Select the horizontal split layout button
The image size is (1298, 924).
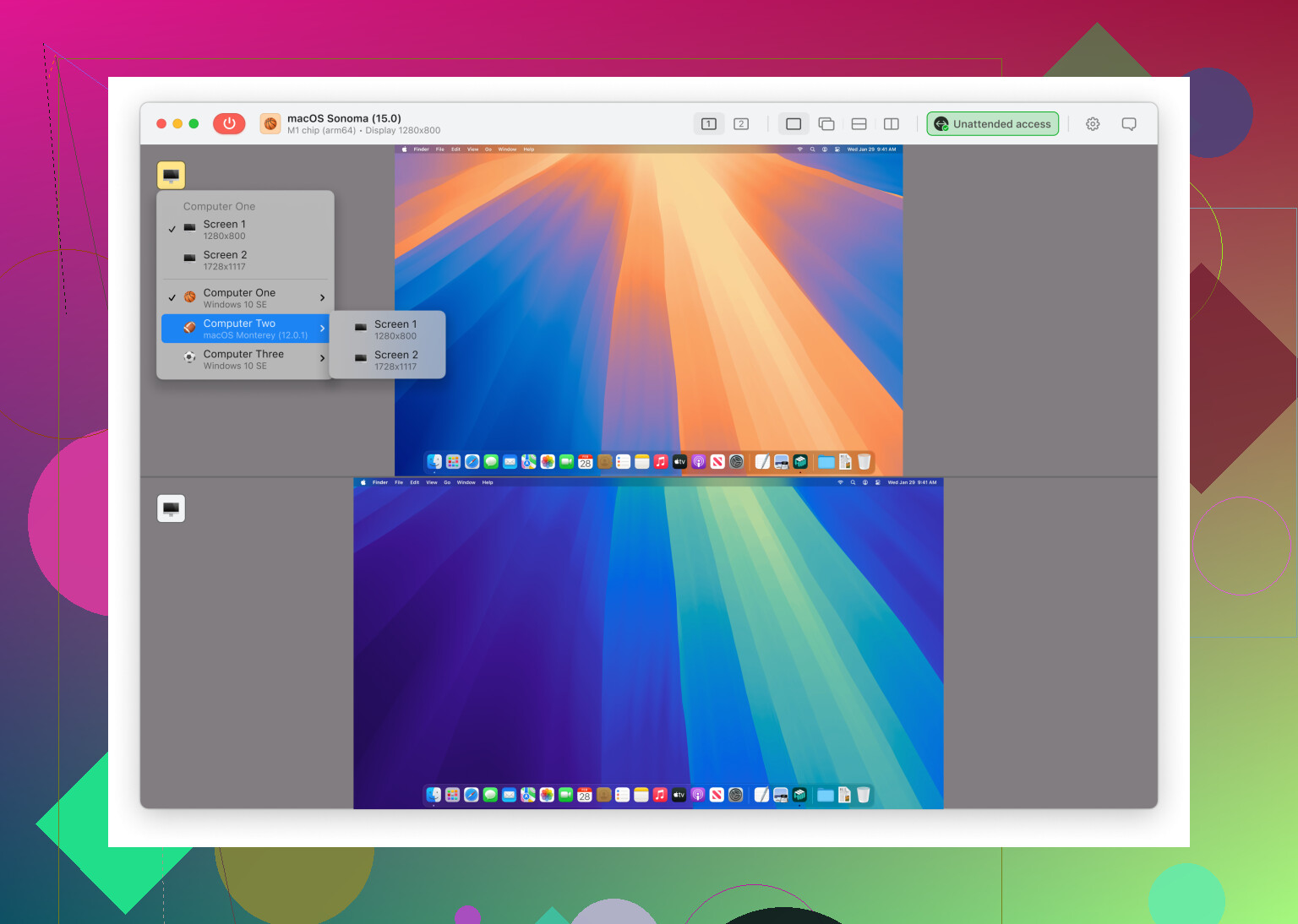pyautogui.click(x=859, y=124)
